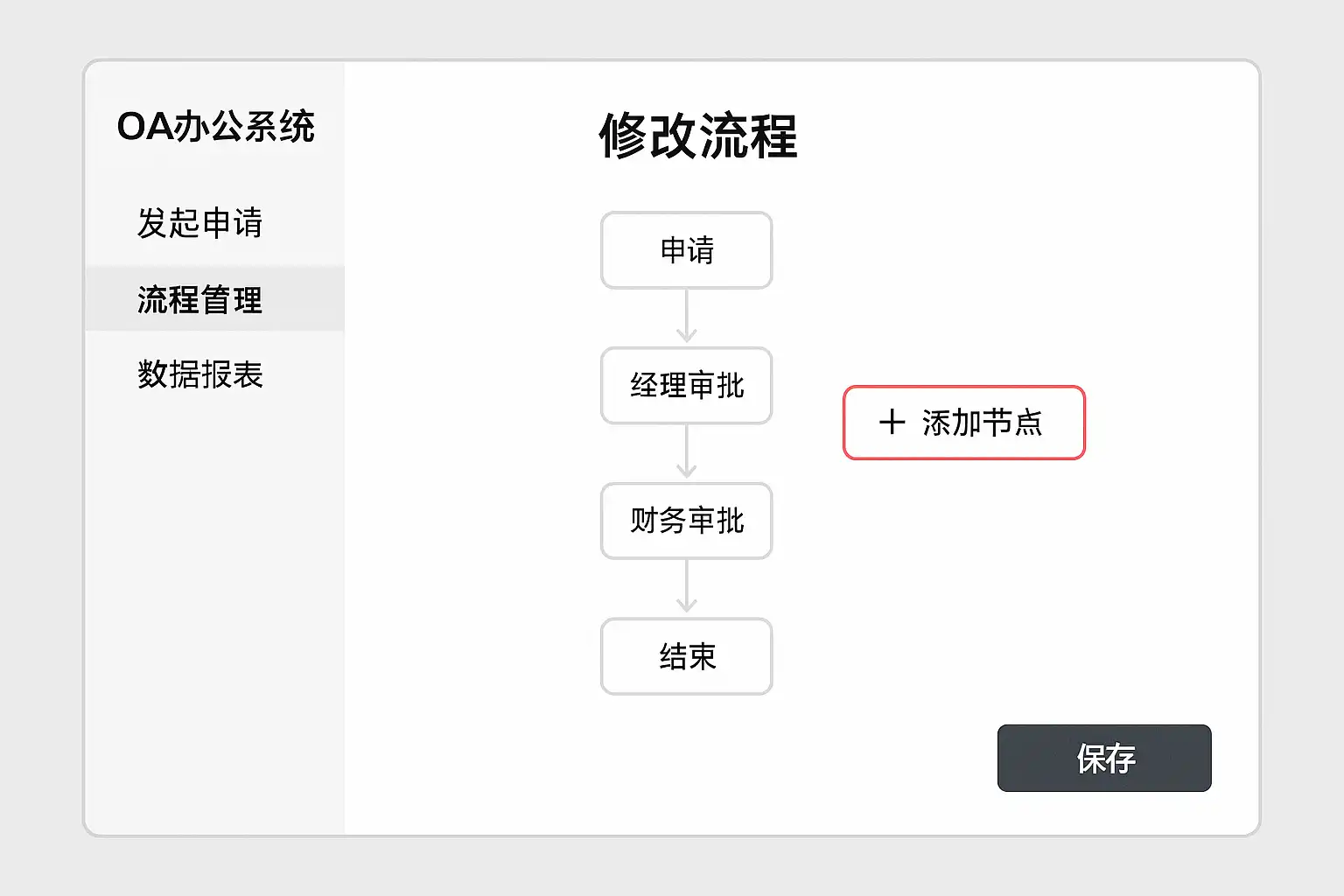Click the plus icon on 添加节点
Screen dimensions: 1344x896
coord(892,422)
